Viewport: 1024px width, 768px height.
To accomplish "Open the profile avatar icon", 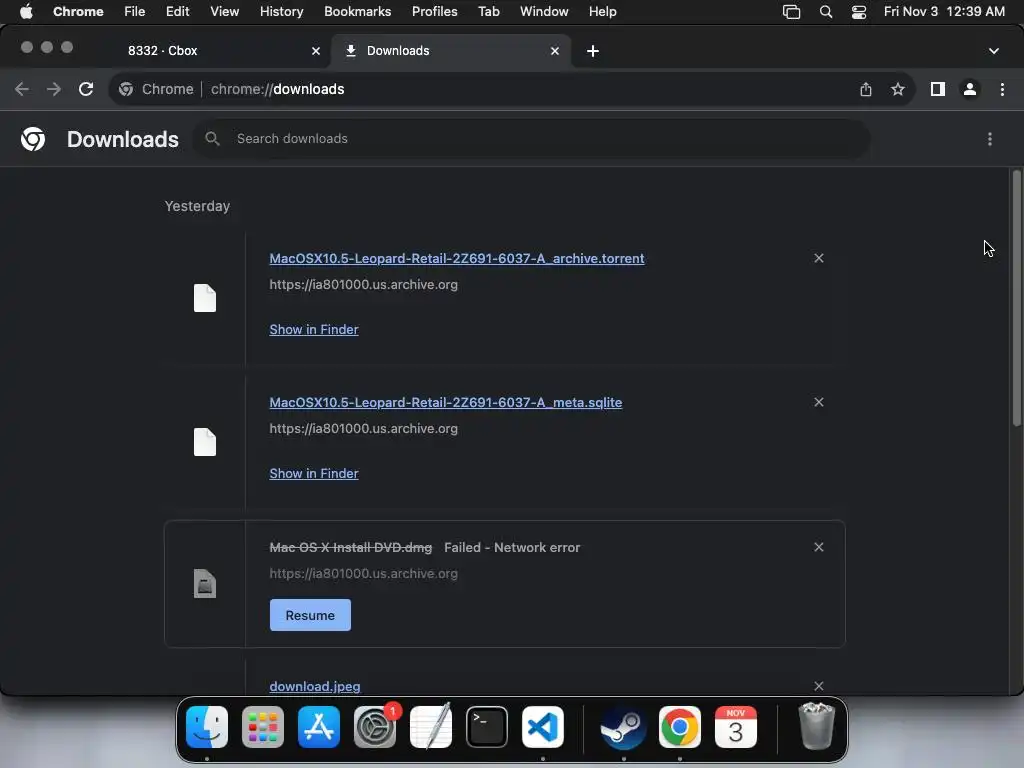I will (x=970, y=89).
